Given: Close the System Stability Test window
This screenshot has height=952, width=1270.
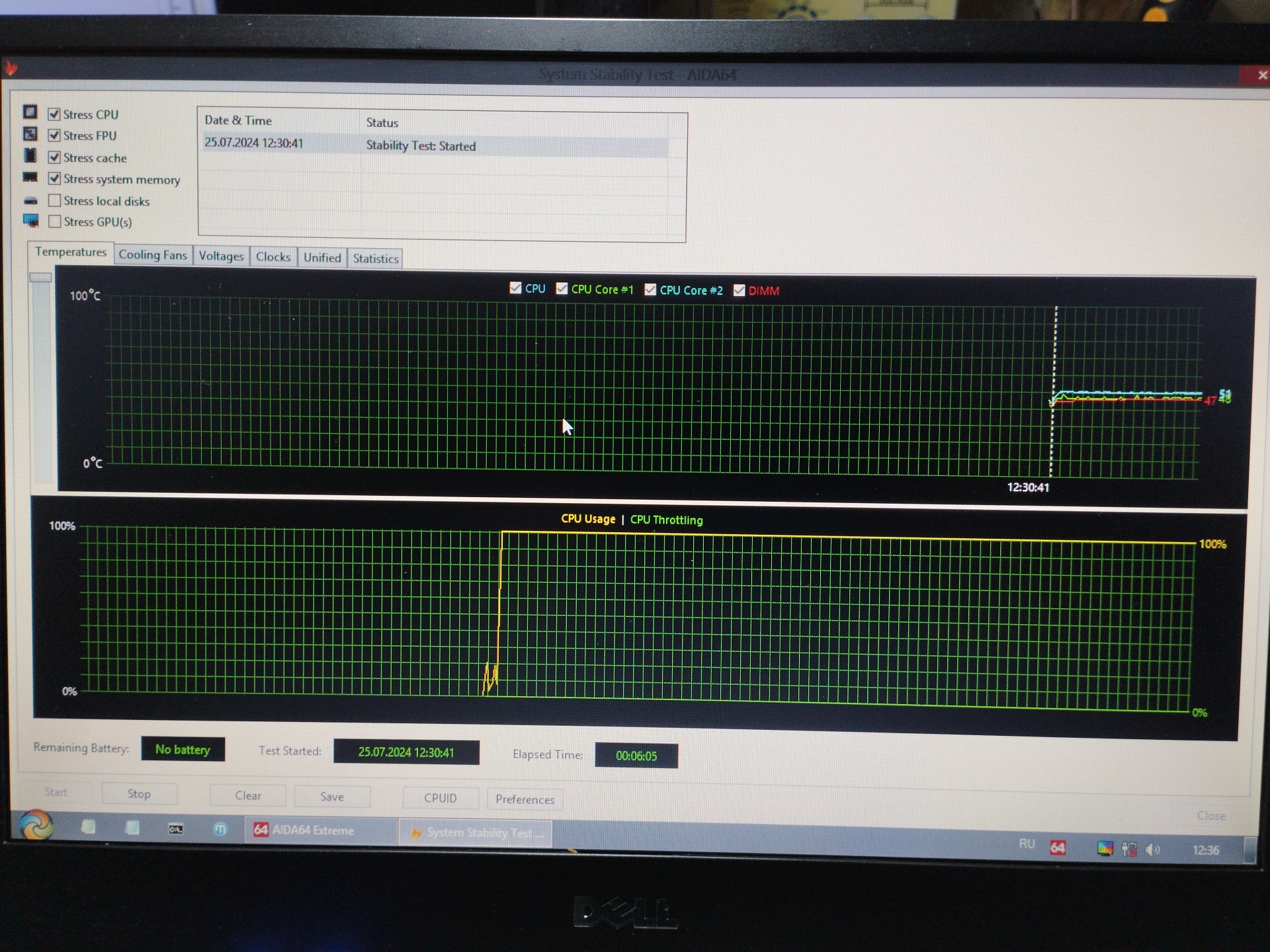Looking at the screenshot, I should (1261, 75).
